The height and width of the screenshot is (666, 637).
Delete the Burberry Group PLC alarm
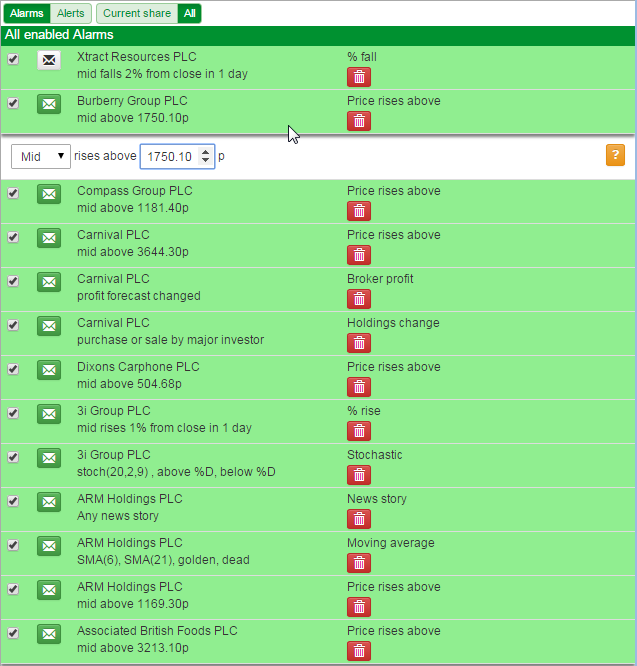tap(359, 121)
